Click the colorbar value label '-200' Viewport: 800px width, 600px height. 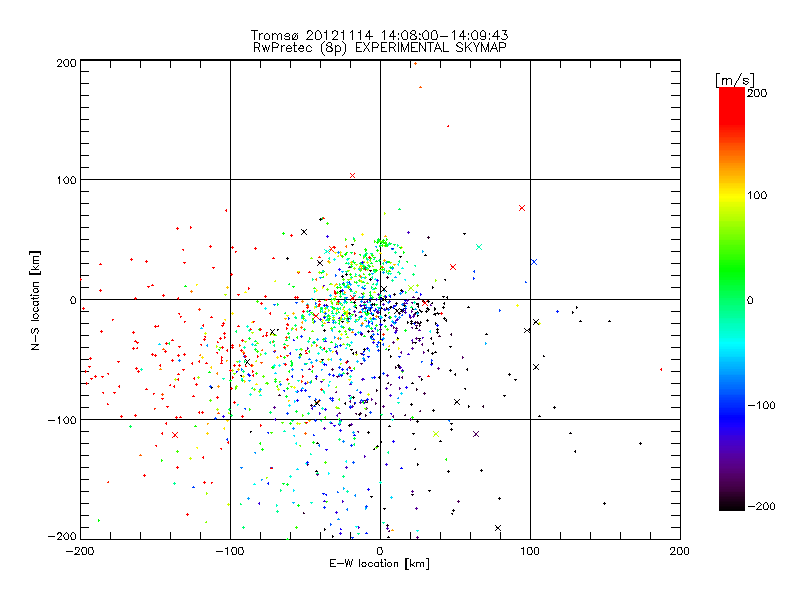click(x=761, y=506)
